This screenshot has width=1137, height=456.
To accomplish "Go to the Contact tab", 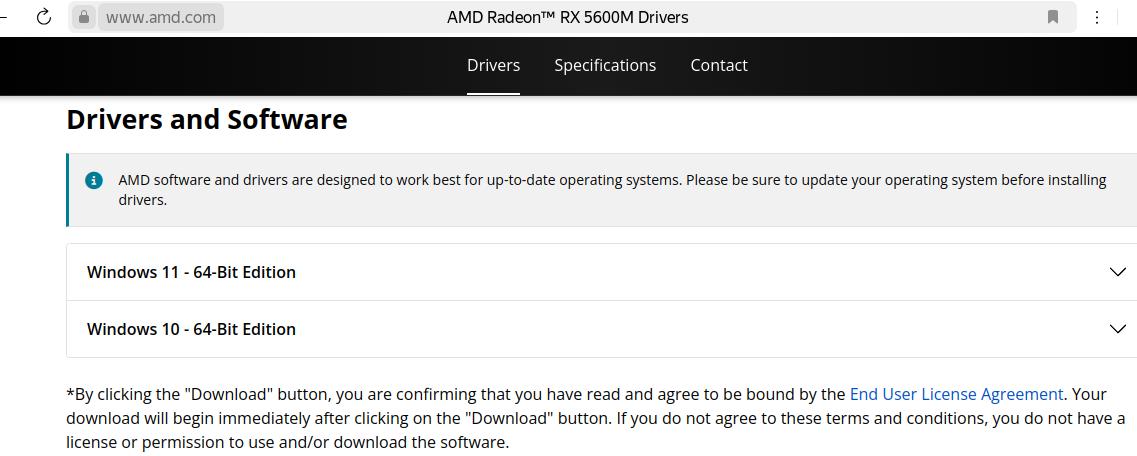I will coord(718,65).
